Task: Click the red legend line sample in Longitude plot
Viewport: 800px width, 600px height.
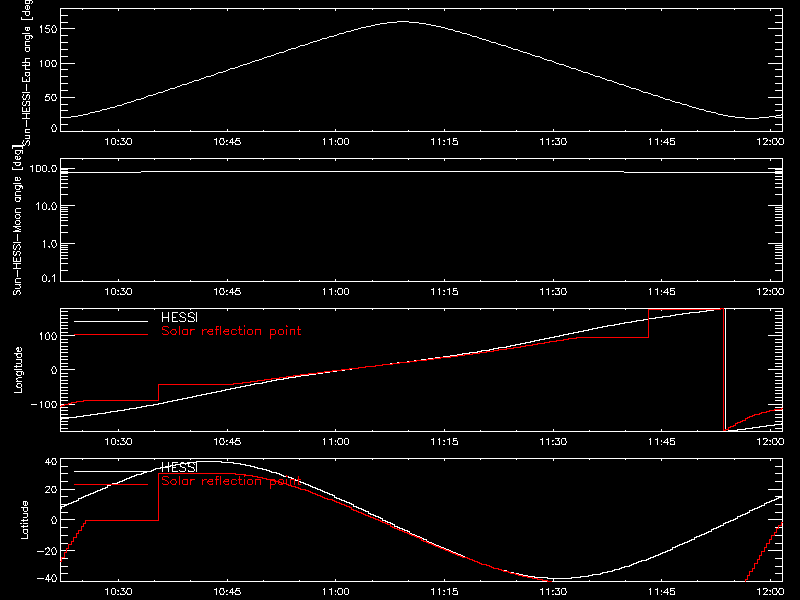Action: click(111, 335)
